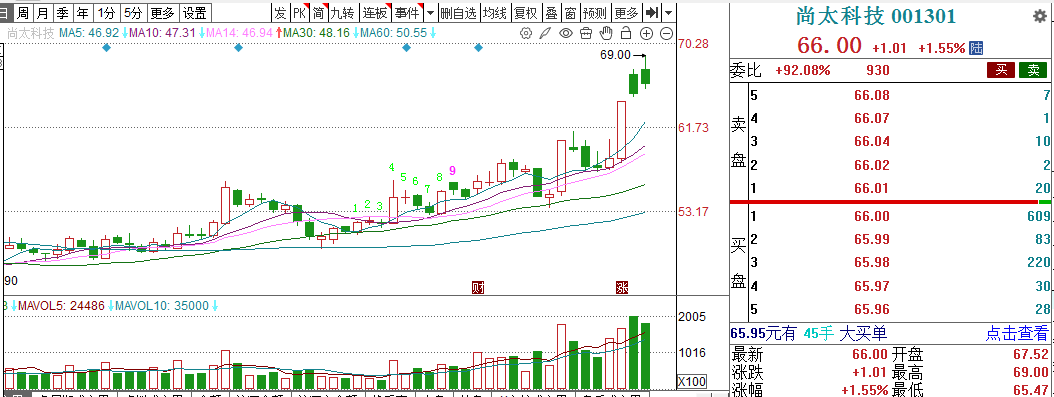1054x397 pixels.
Task: Toggle the 简 simplified view button
Action: pos(319,12)
